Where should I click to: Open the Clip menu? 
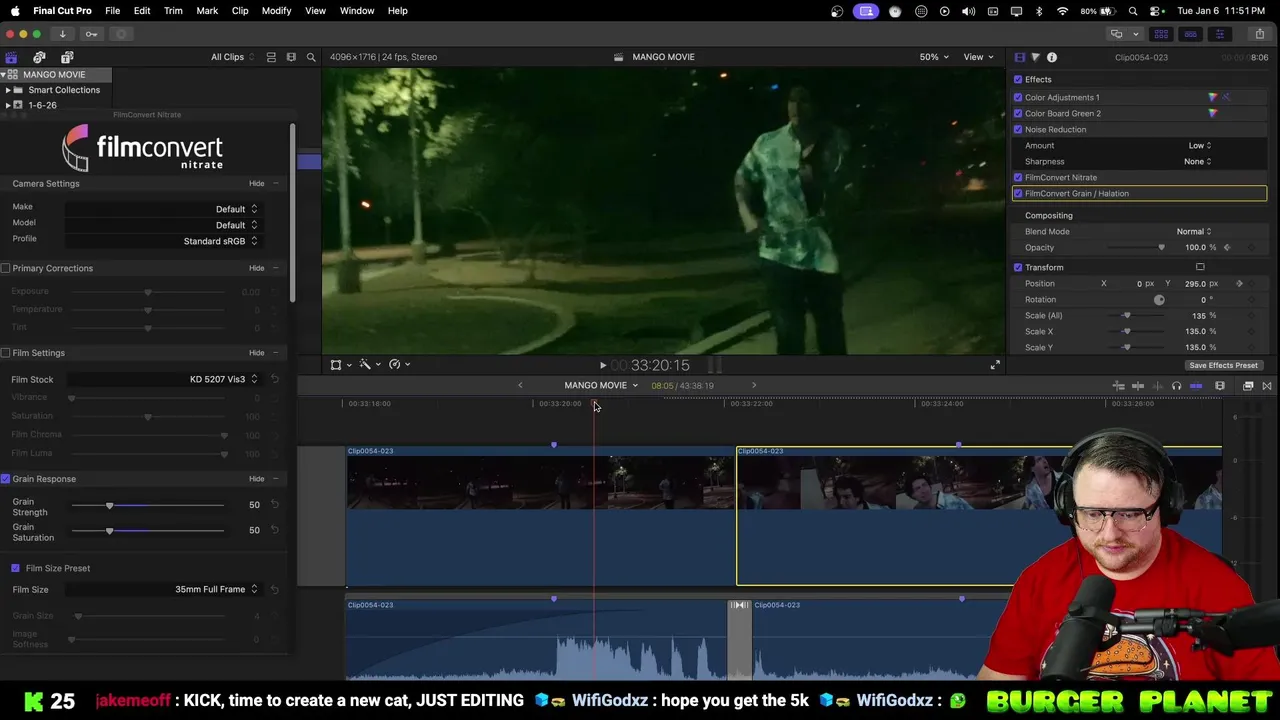pyautogui.click(x=240, y=11)
